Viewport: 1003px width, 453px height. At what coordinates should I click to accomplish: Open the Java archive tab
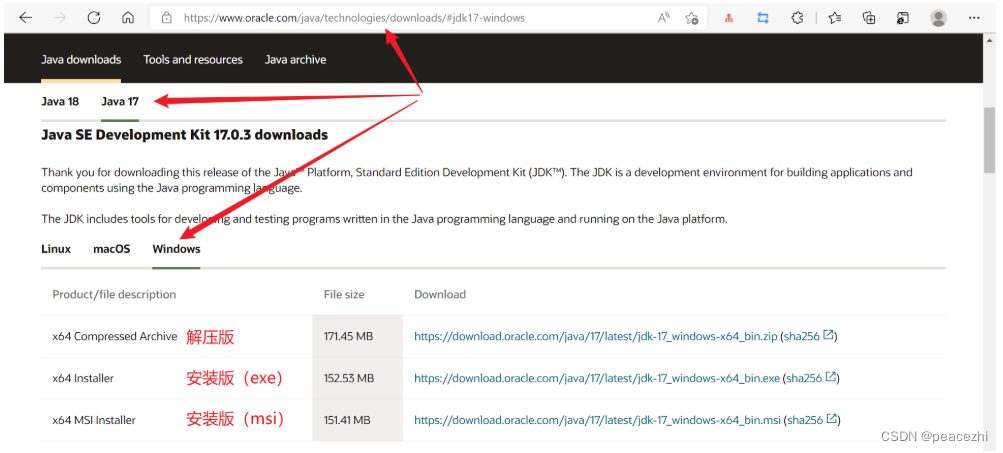(295, 60)
